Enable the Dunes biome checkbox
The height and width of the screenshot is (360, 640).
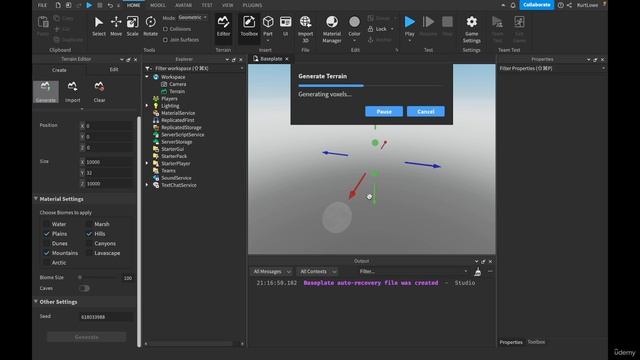pyautogui.click(x=47, y=244)
